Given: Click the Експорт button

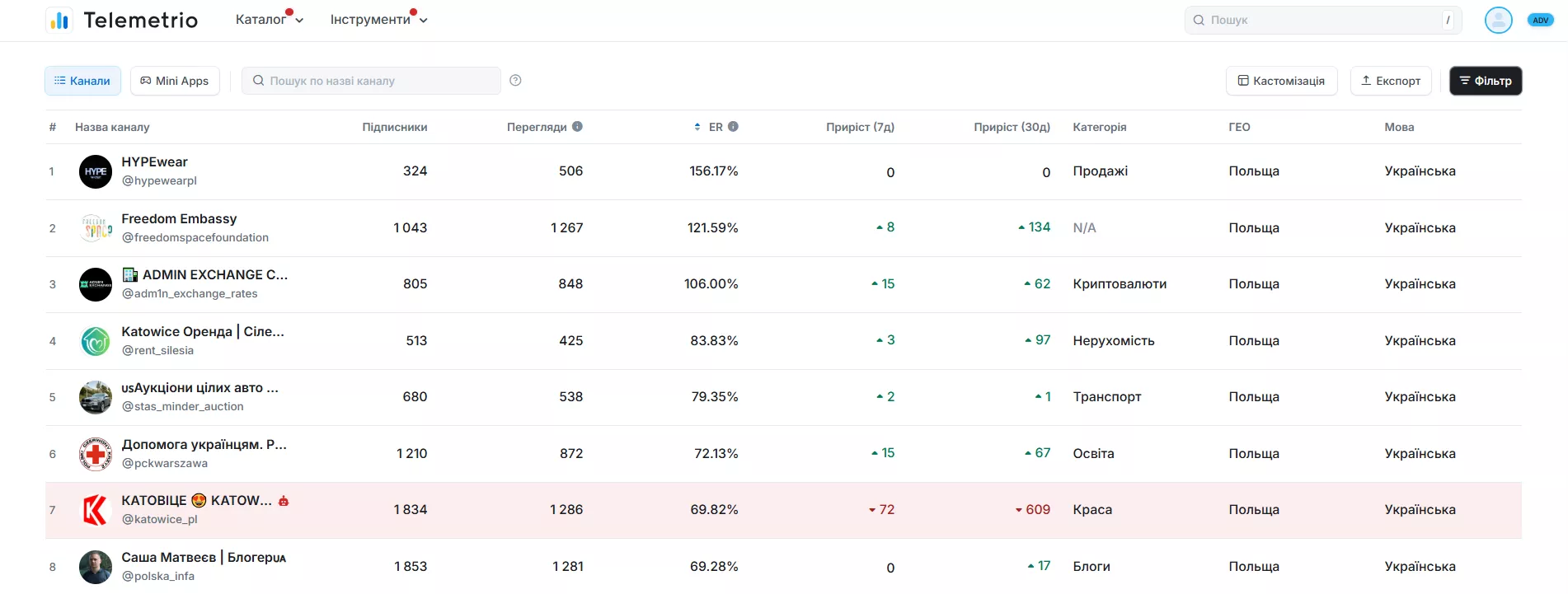Looking at the screenshot, I should point(1391,81).
